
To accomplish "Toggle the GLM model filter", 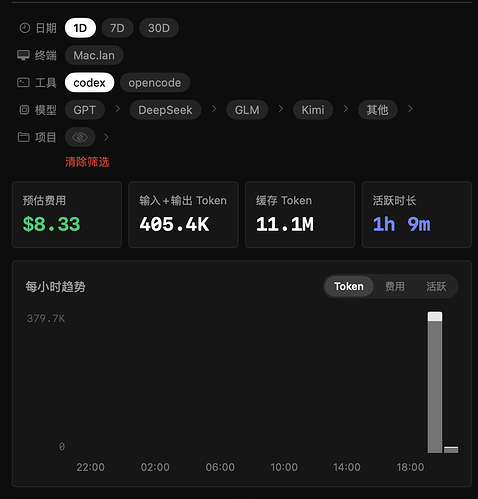I will click(x=247, y=110).
